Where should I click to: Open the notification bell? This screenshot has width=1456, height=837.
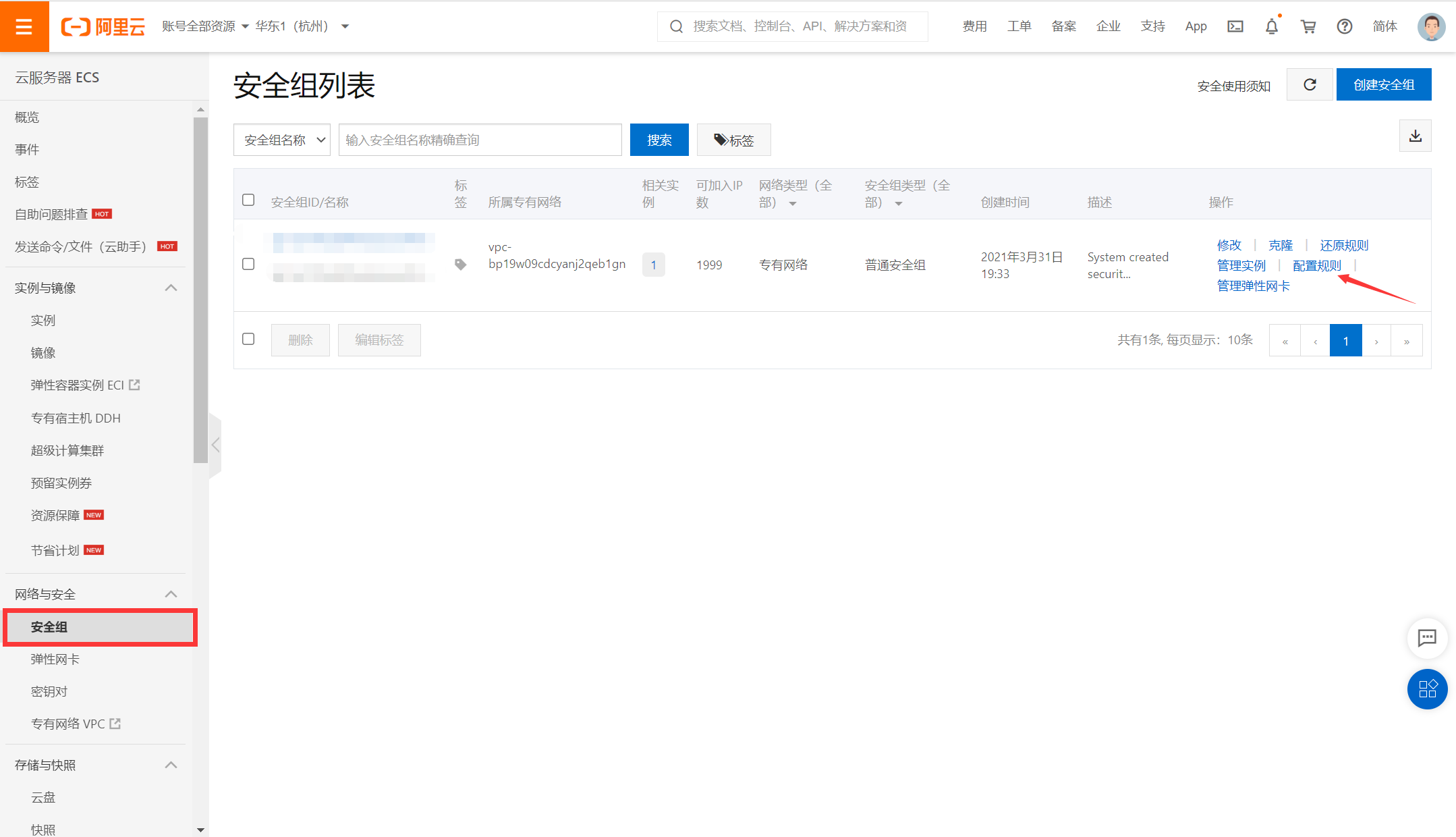(1271, 26)
